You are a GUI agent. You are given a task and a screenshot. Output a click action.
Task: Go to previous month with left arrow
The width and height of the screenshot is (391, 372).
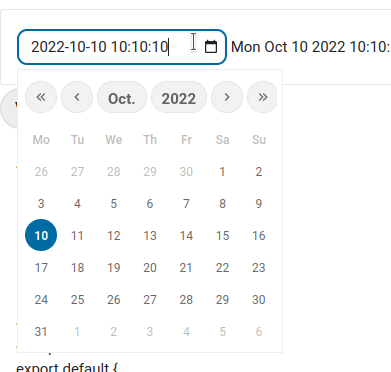coord(77,97)
